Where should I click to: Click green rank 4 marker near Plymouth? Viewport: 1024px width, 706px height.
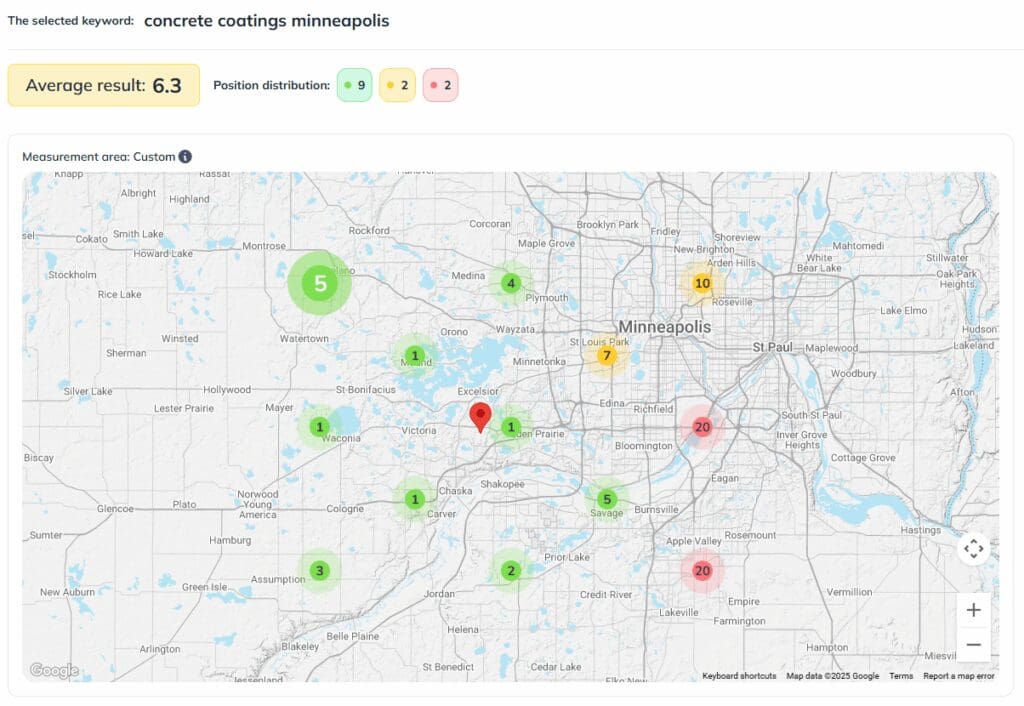tap(511, 283)
